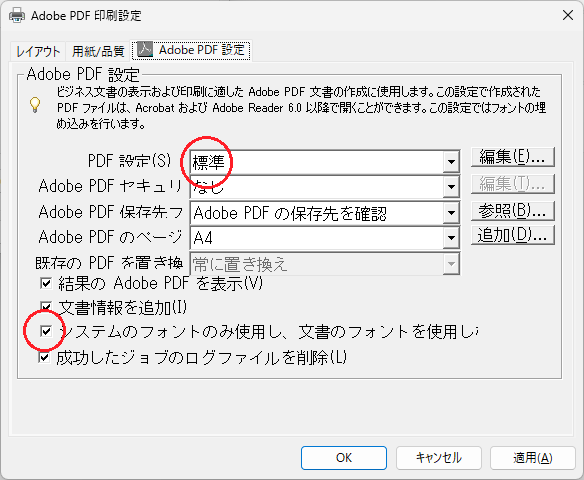Click the lightbulb hint icon
The height and width of the screenshot is (480, 584).
[x=35, y=105]
